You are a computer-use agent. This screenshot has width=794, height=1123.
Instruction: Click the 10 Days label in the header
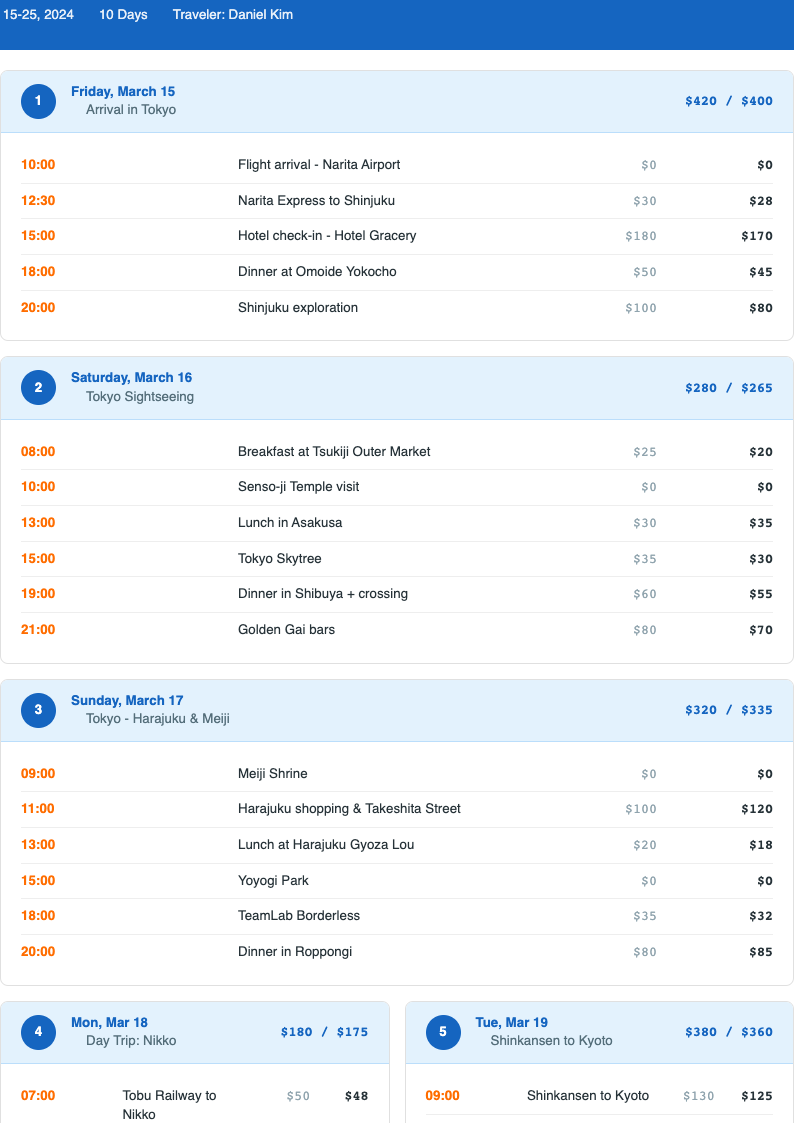(x=122, y=14)
